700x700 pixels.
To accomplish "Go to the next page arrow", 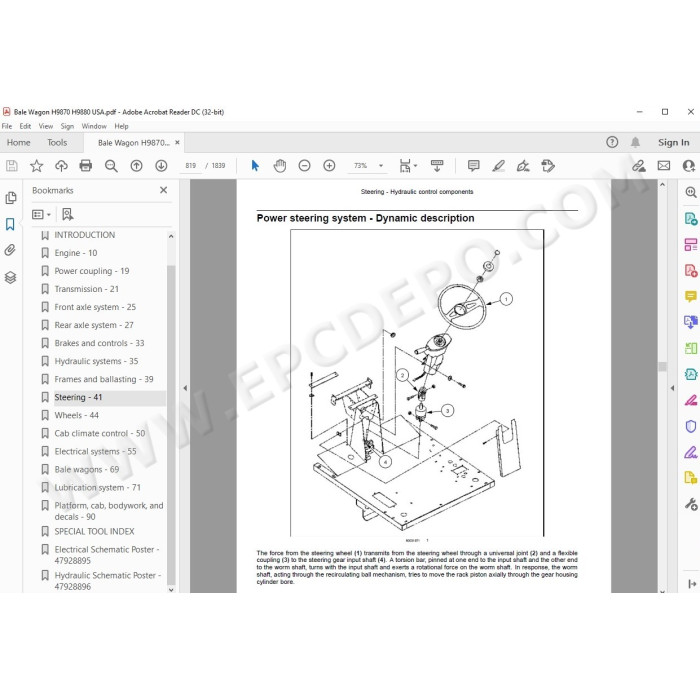I will (161, 166).
